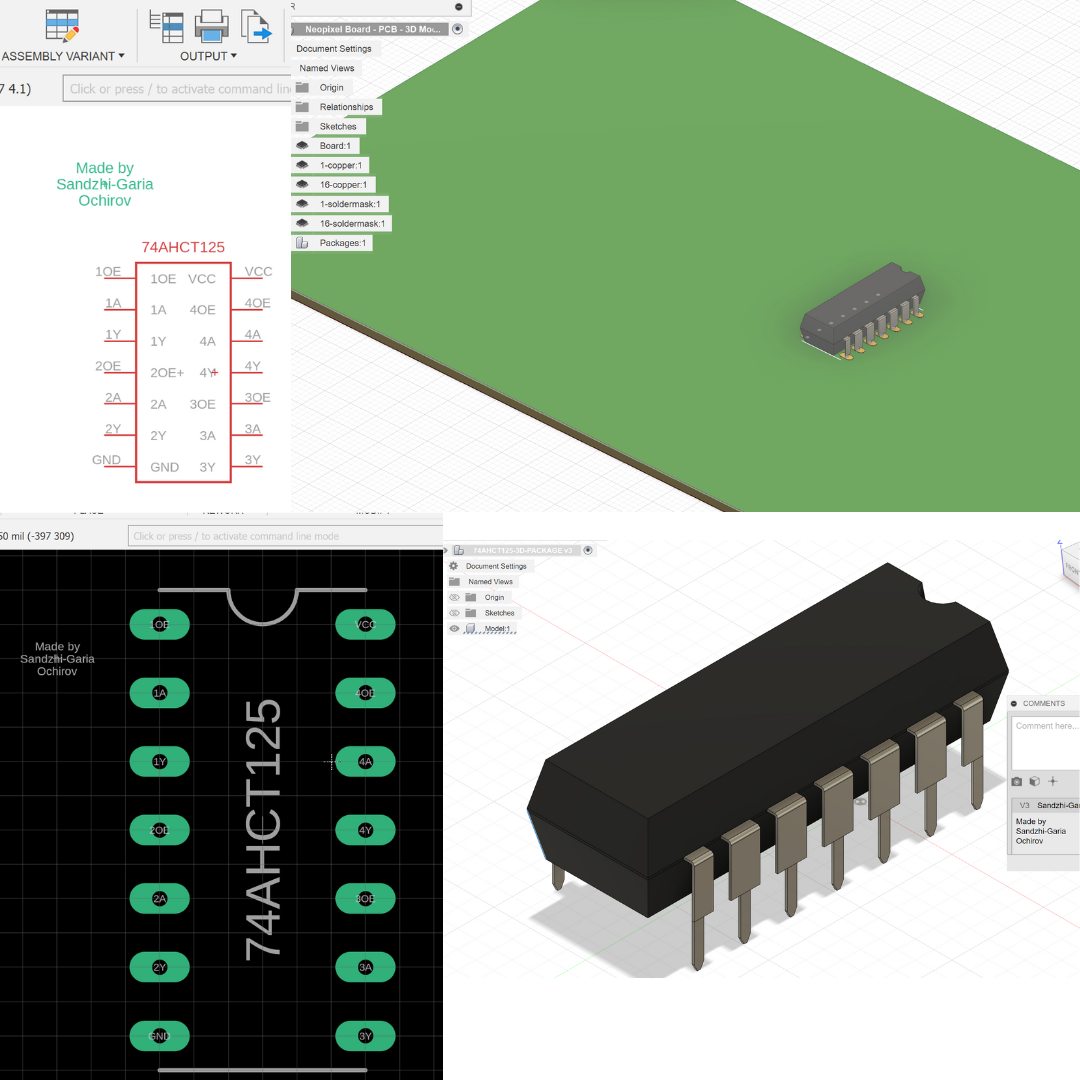Click the Packages:1 assembly icon

click(x=302, y=243)
